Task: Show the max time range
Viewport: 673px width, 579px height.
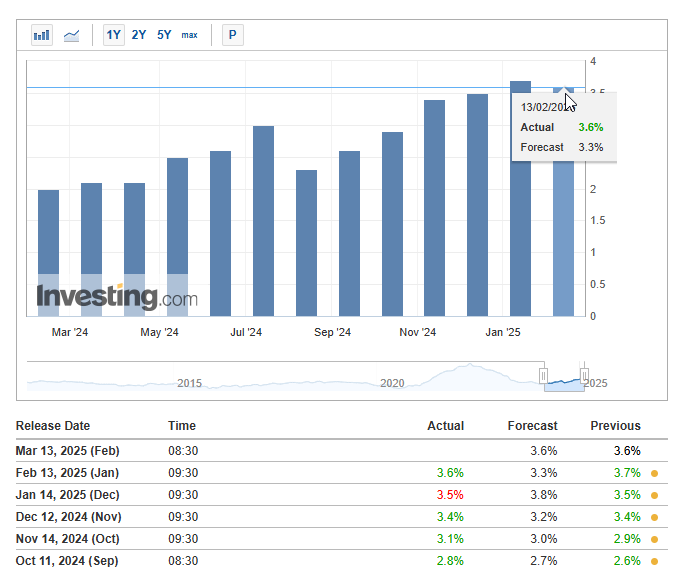Action: pyautogui.click(x=189, y=35)
